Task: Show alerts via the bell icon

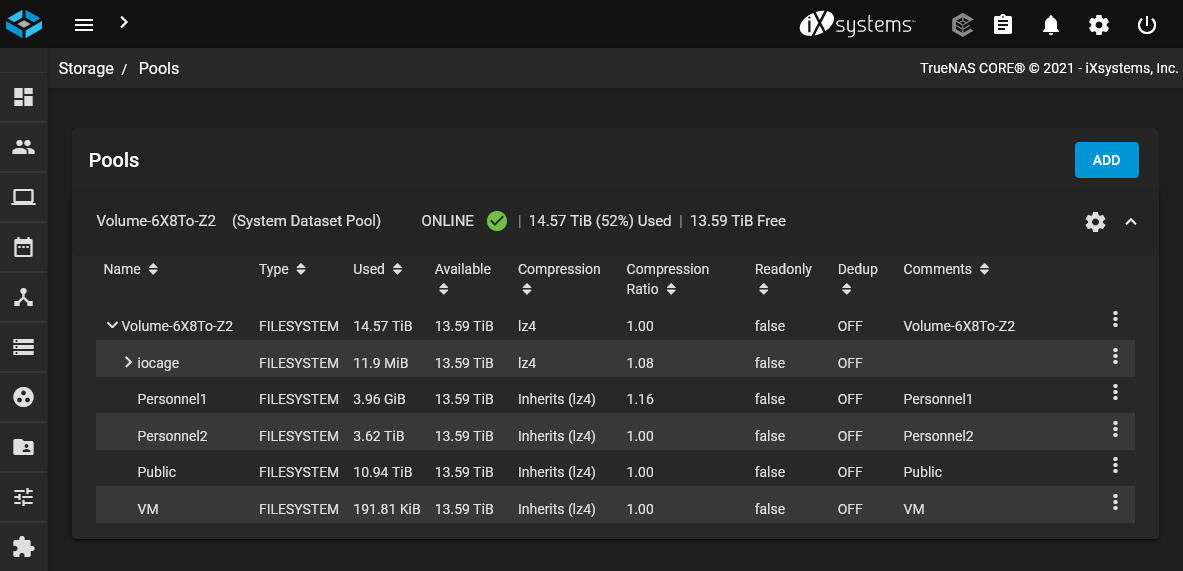Action: click(x=1050, y=25)
